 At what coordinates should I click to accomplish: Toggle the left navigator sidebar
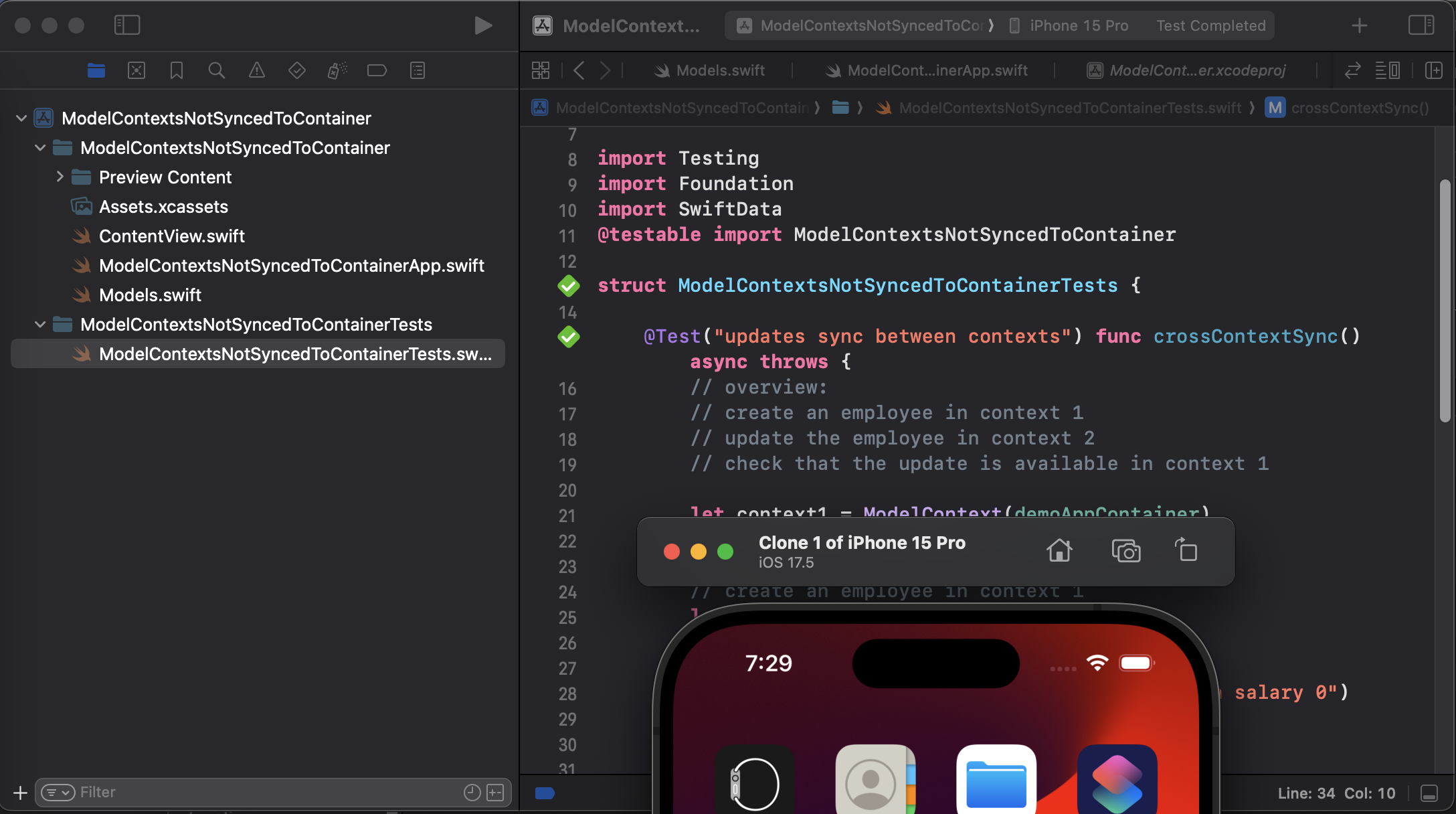coord(127,25)
